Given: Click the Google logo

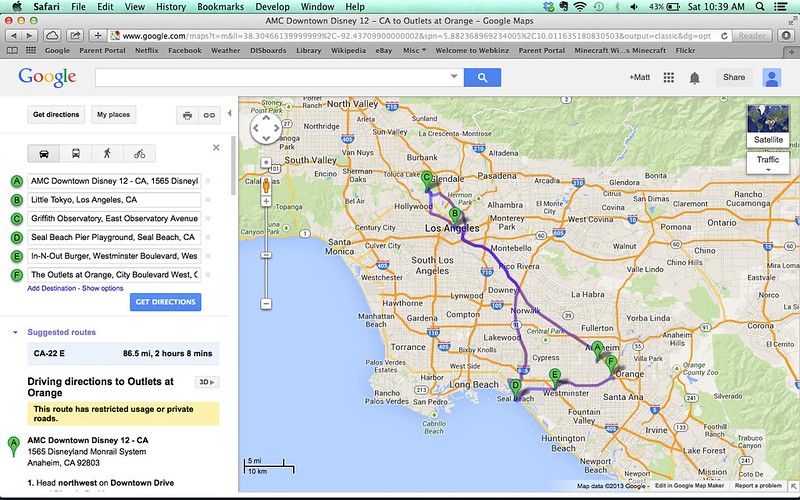Looking at the screenshot, I should (x=47, y=78).
